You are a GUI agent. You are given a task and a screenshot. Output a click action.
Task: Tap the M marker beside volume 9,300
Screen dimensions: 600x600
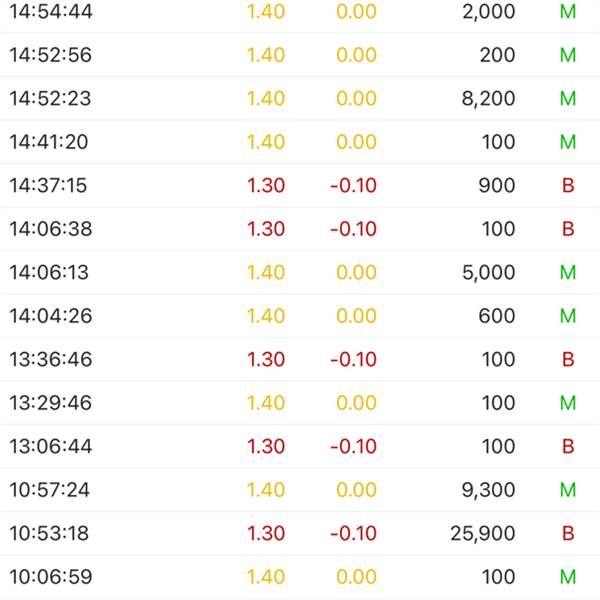[568, 490]
